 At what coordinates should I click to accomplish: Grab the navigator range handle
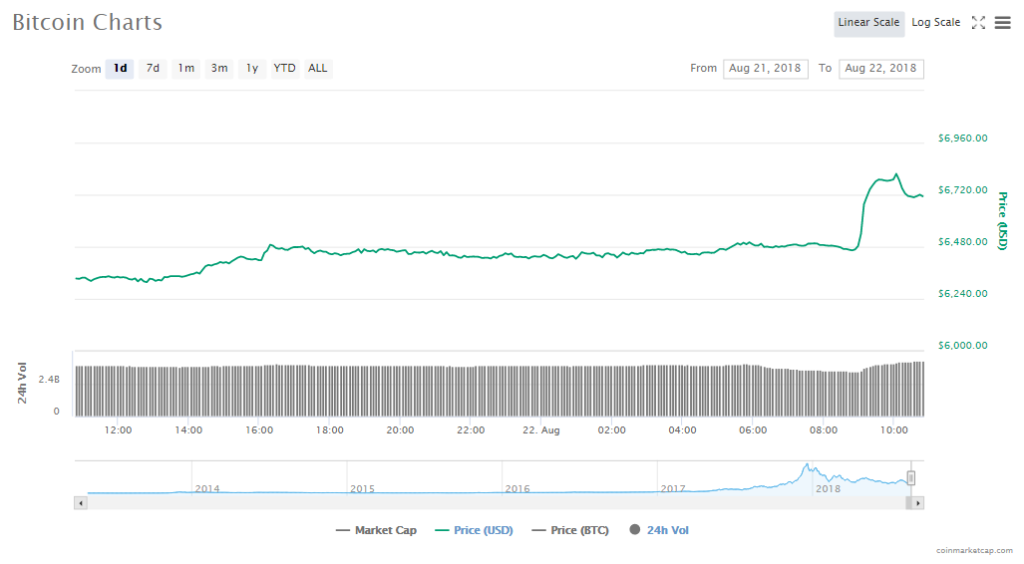[x=911, y=478]
